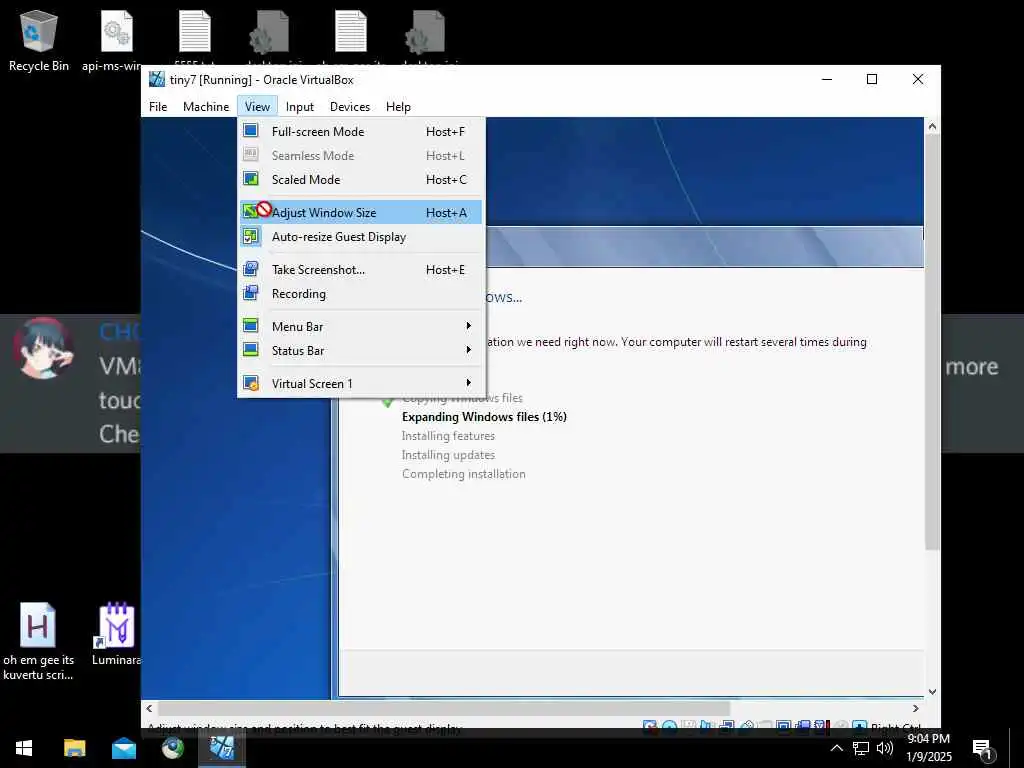This screenshot has height=768, width=1024.
Task: Choose Full-screen Mode from View menu
Action: coord(360,131)
